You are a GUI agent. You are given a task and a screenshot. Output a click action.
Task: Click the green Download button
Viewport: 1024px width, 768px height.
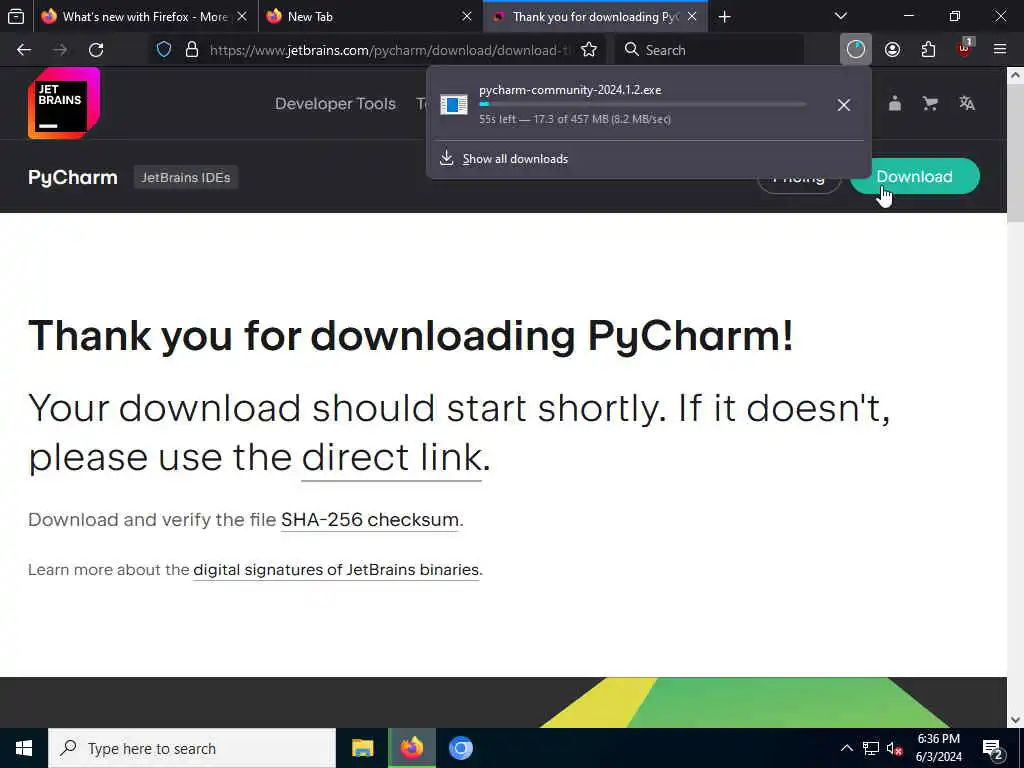coord(914,176)
